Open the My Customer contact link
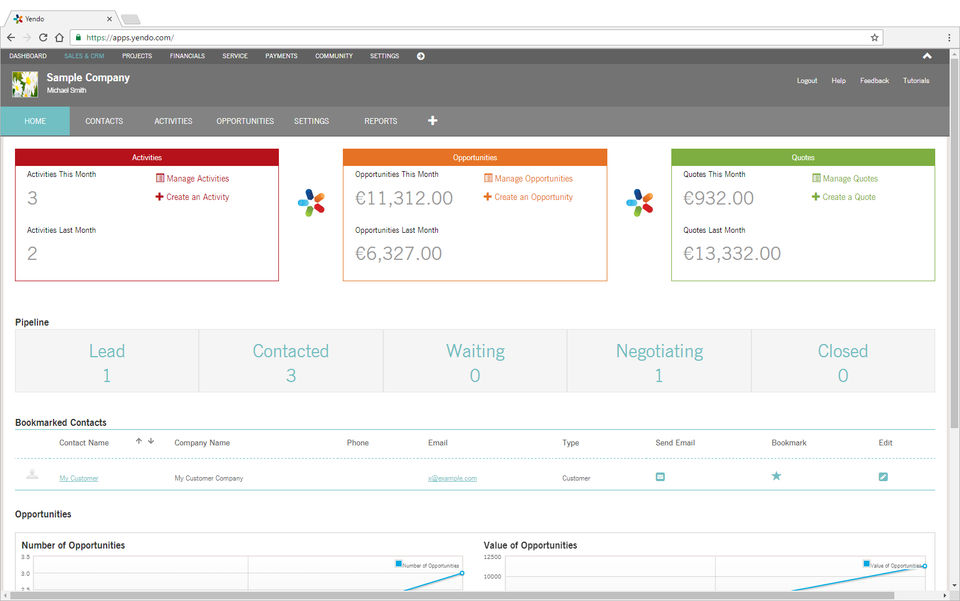This screenshot has height=601, width=960. pyautogui.click(x=78, y=479)
